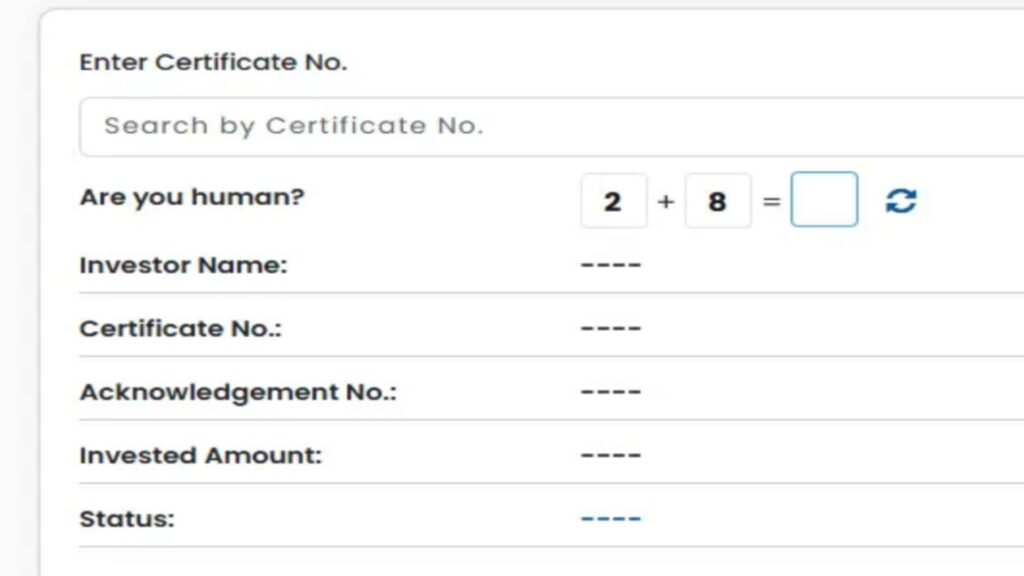1024x576 pixels.
Task: Click the plus sign in the captcha
Action: pyautogui.click(x=665, y=202)
